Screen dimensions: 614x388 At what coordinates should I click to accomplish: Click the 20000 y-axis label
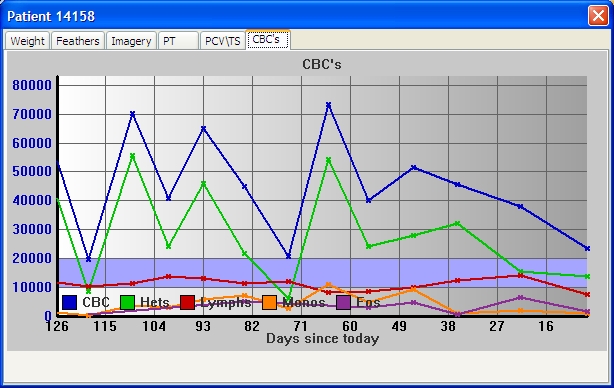point(32,258)
